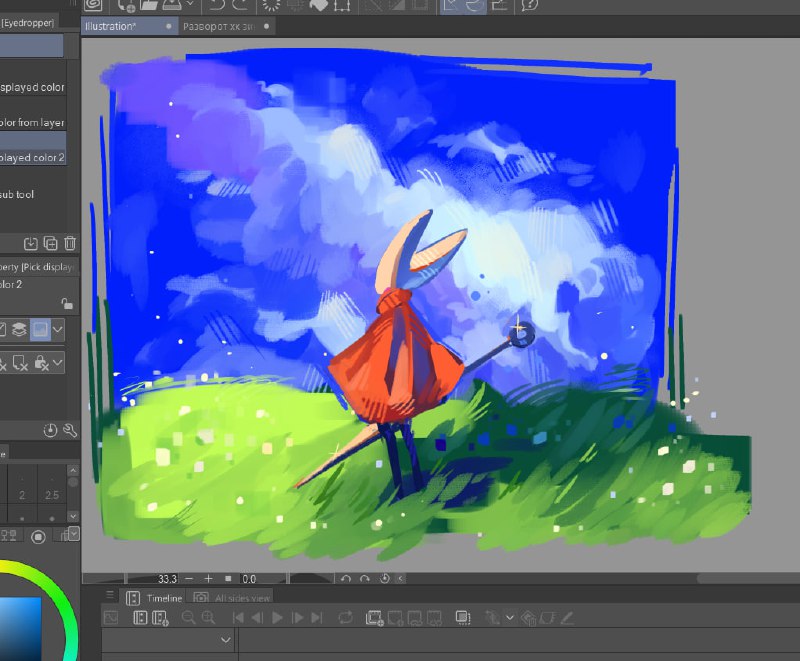Click the new timeline icon
The width and height of the screenshot is (800, 661).
(x=160, y=618)
